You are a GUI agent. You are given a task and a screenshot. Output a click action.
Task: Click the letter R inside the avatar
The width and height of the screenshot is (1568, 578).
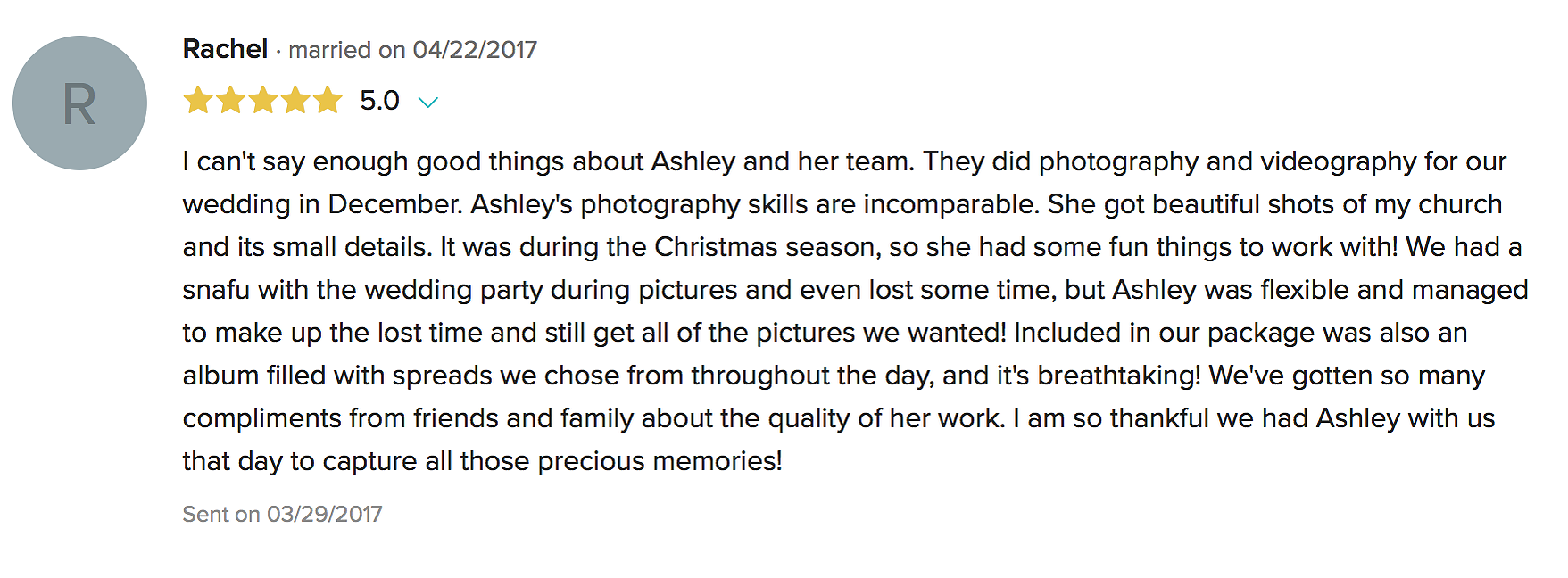79,104
